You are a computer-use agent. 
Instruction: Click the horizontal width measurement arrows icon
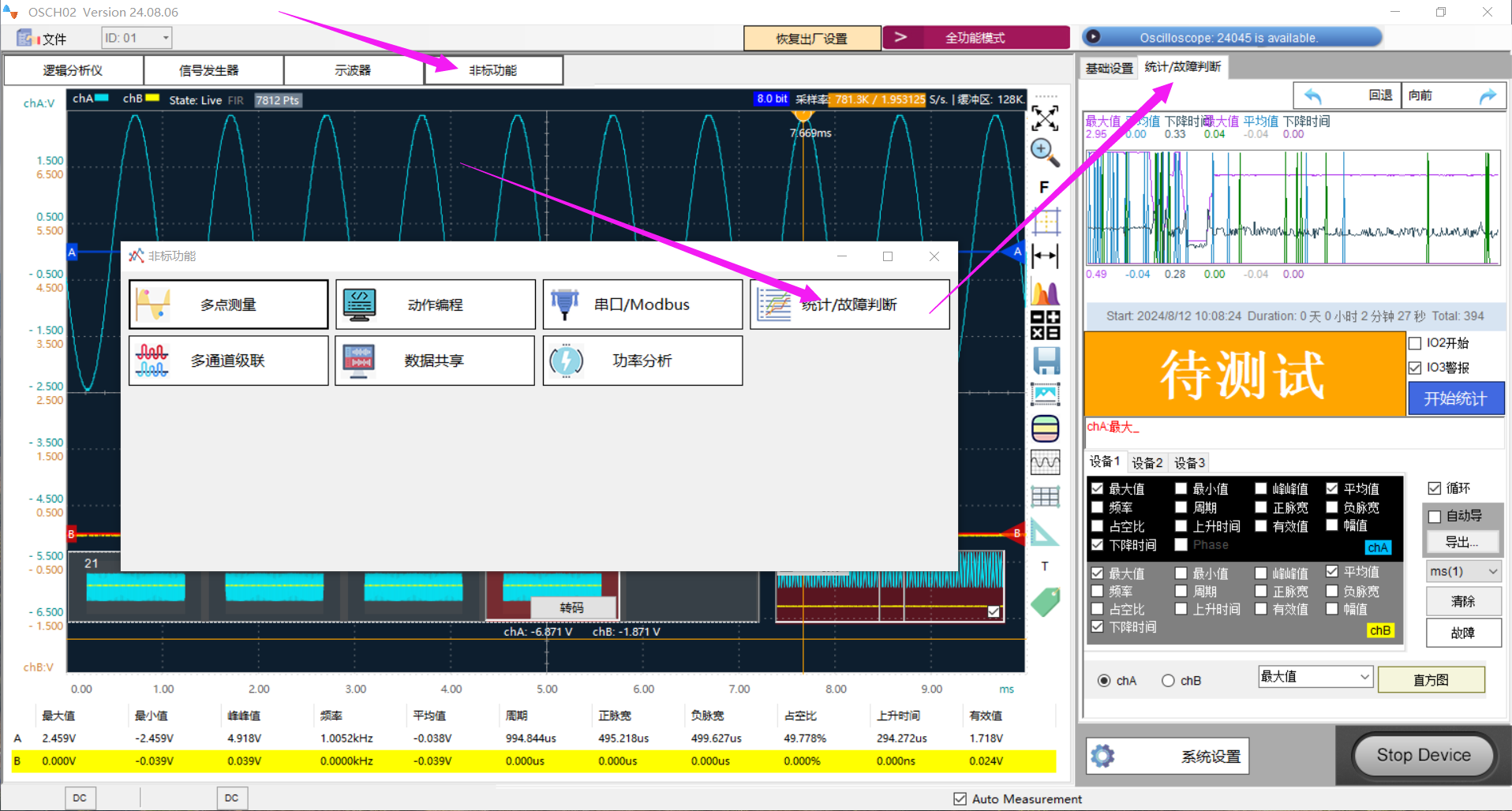(1045, 256)
